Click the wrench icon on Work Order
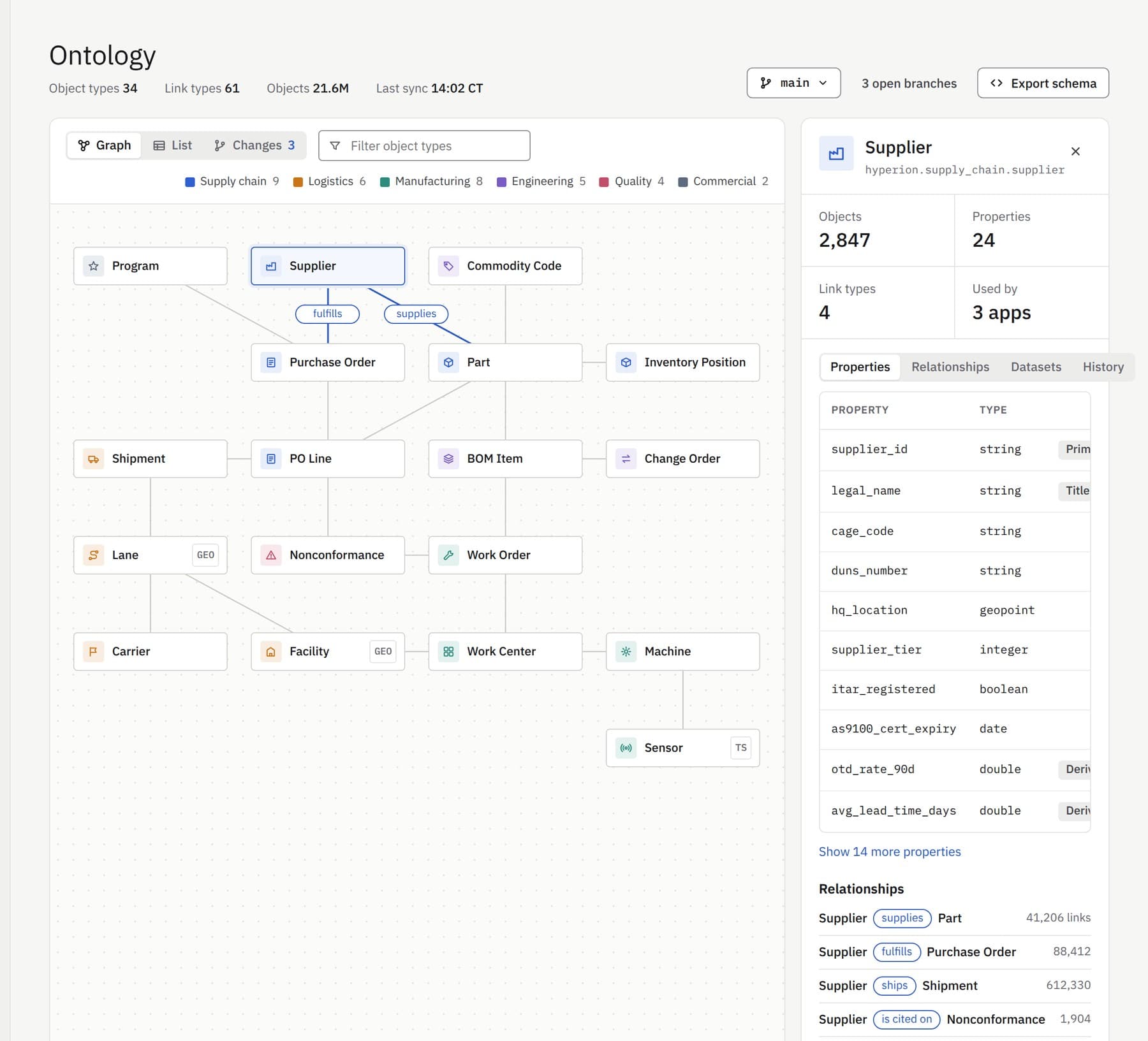 [448, 555]
